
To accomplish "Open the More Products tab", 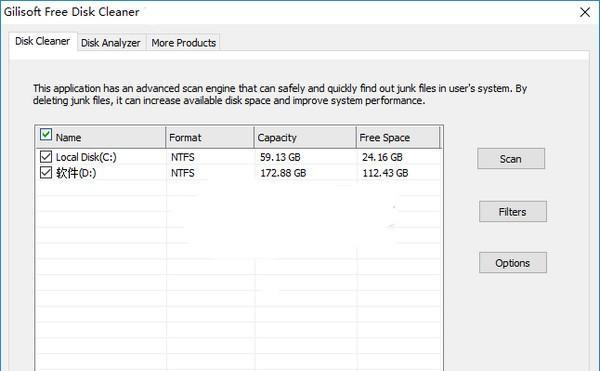I will [183, 43].
